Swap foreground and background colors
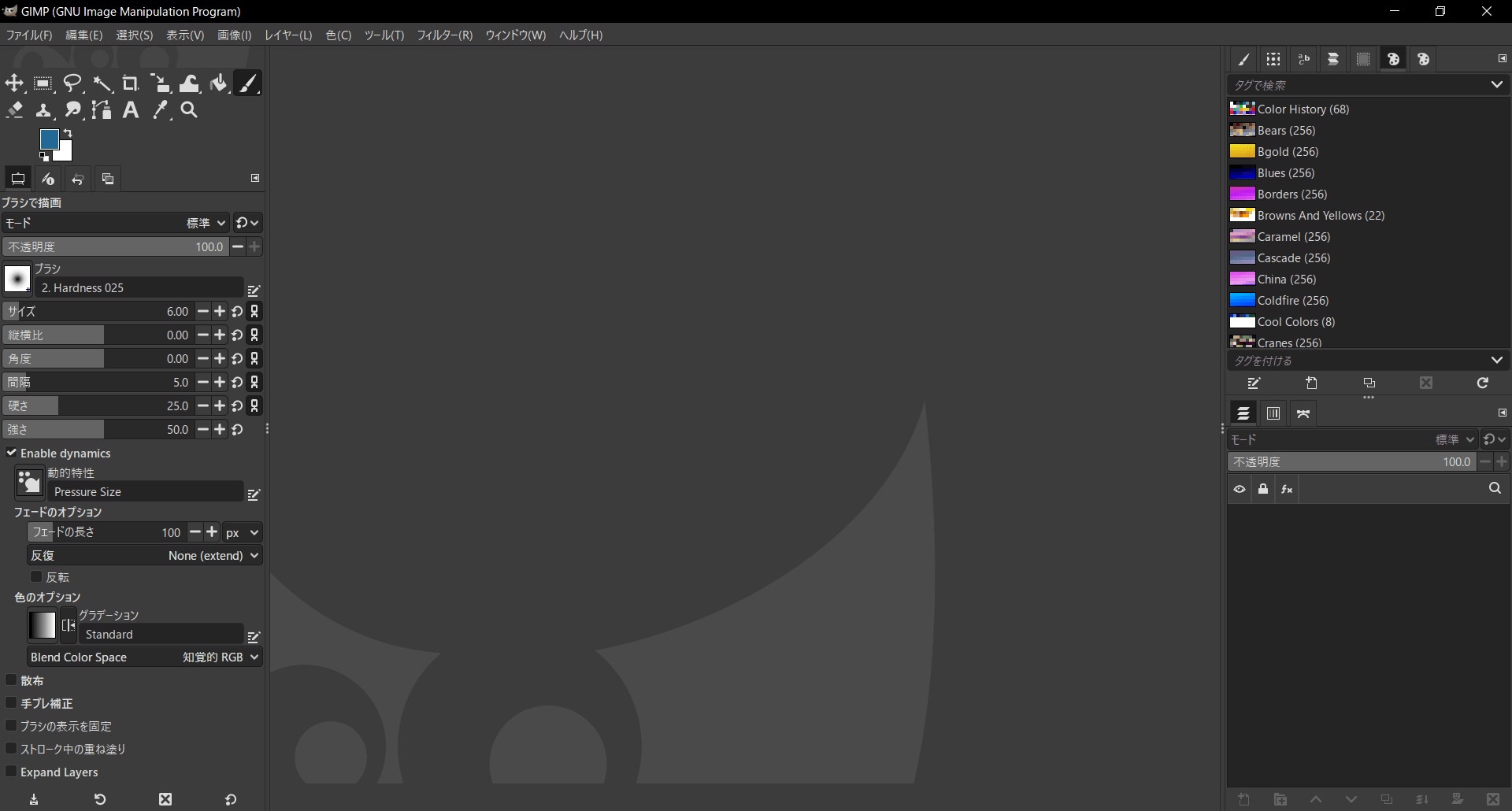This screenshot has width=1512, height=811. (x=68, y=133)
